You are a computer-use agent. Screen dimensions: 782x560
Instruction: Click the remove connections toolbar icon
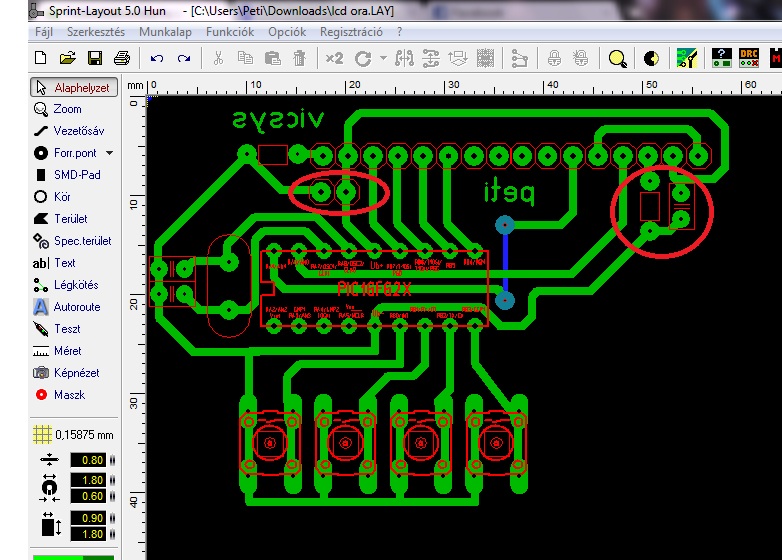point(520,59)
